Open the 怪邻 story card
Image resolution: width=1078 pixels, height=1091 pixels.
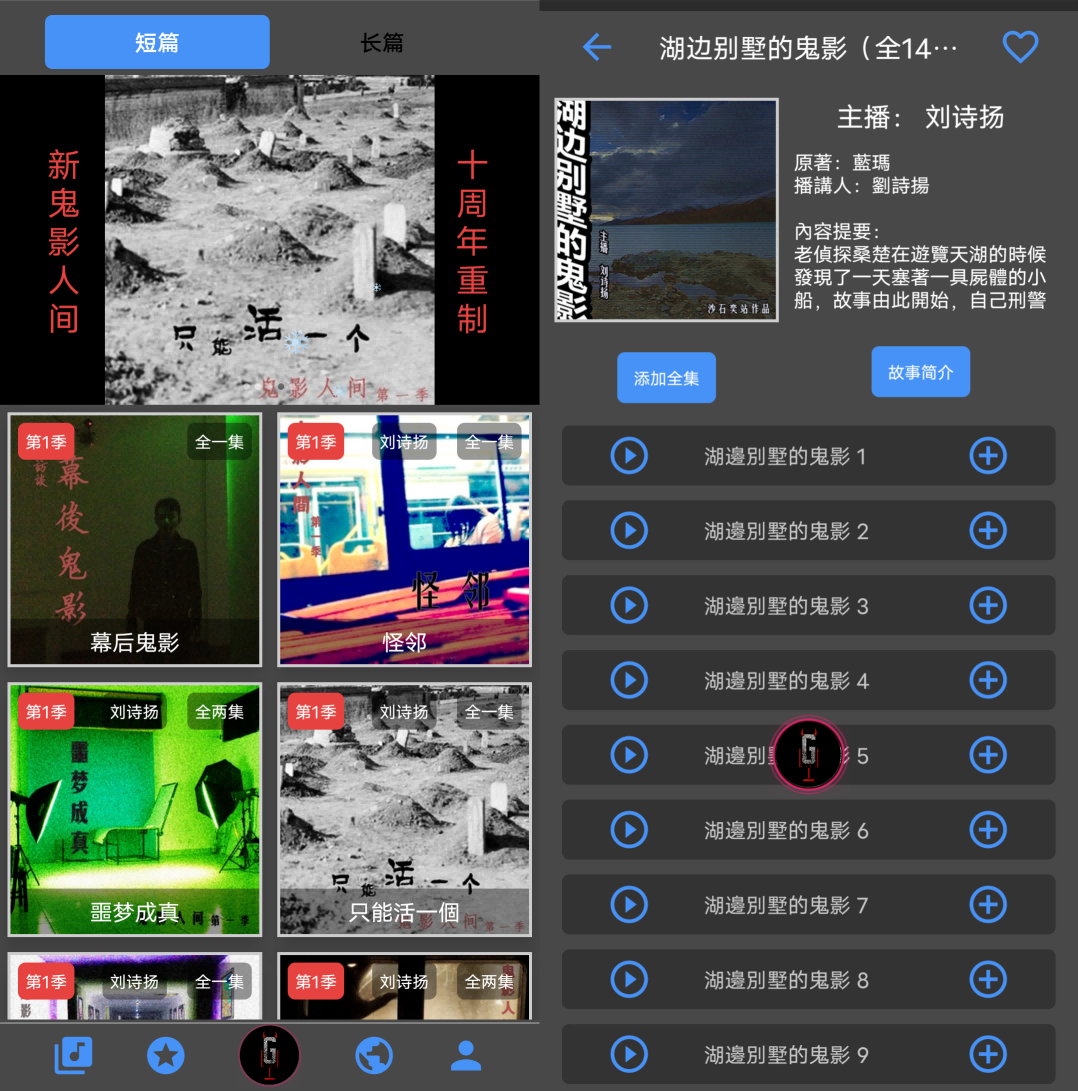pyautogui.click(x=404, y=539)
